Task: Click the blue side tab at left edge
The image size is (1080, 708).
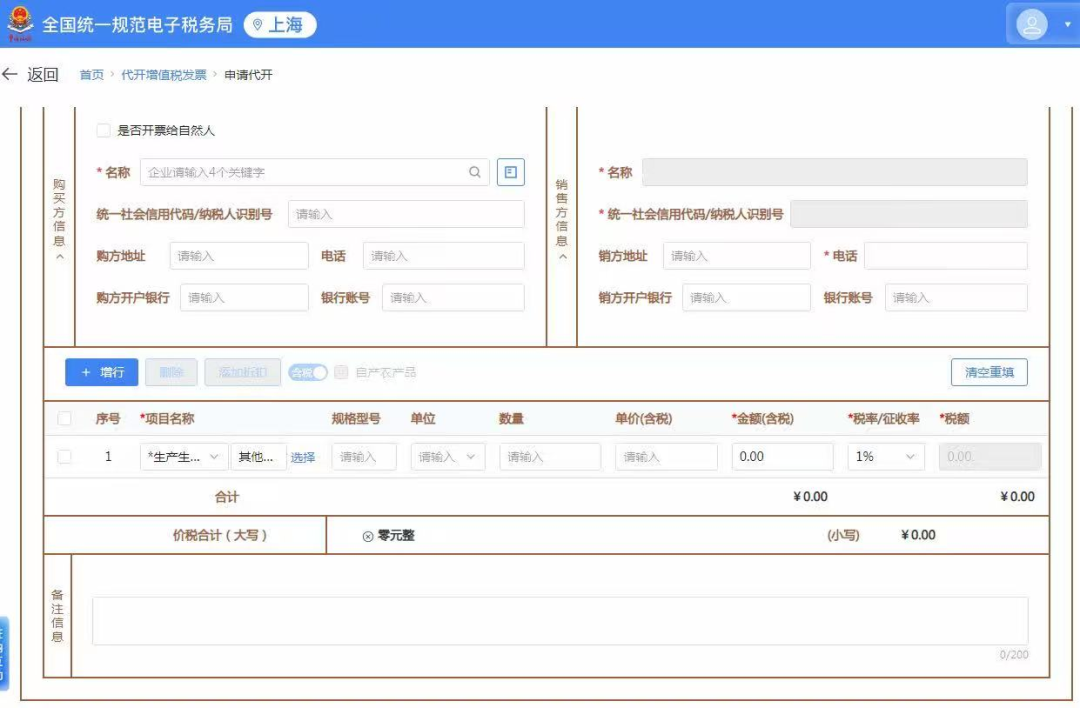Action: pyautogui.click(x=4, y=653)
